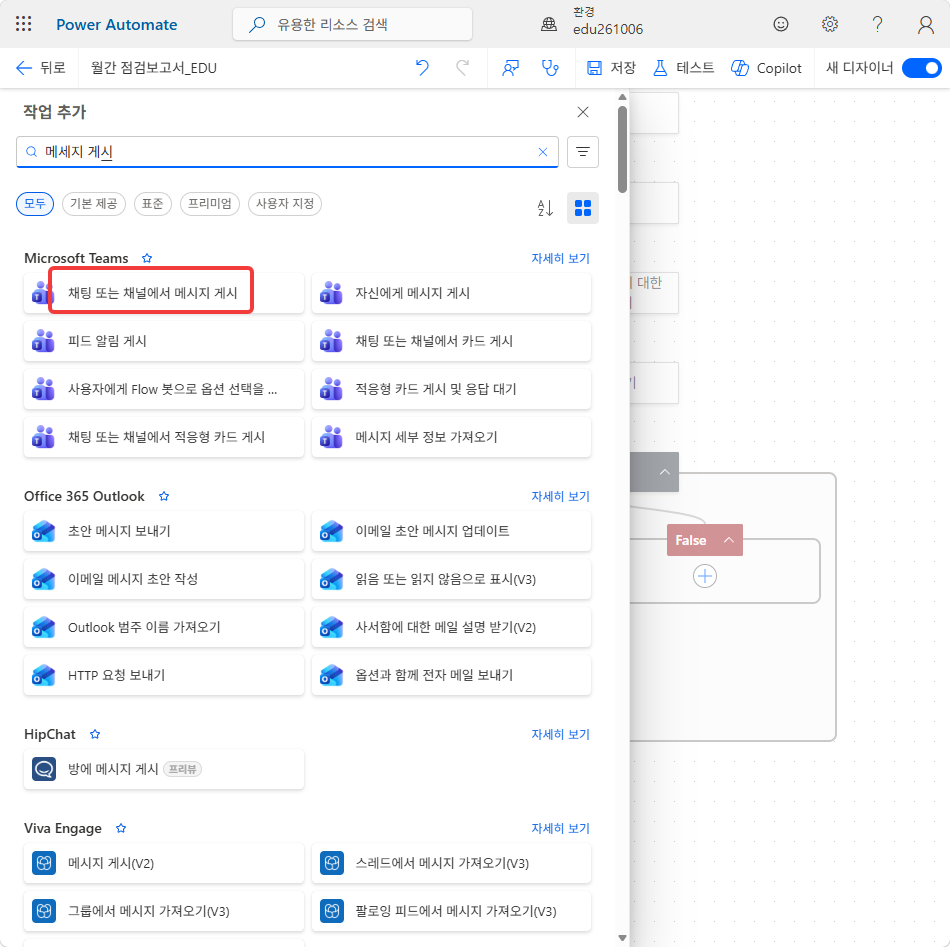Select 메시지 세부 정보 가져오기 action
The height and width of the screenshot is (947, 950).
451,437
